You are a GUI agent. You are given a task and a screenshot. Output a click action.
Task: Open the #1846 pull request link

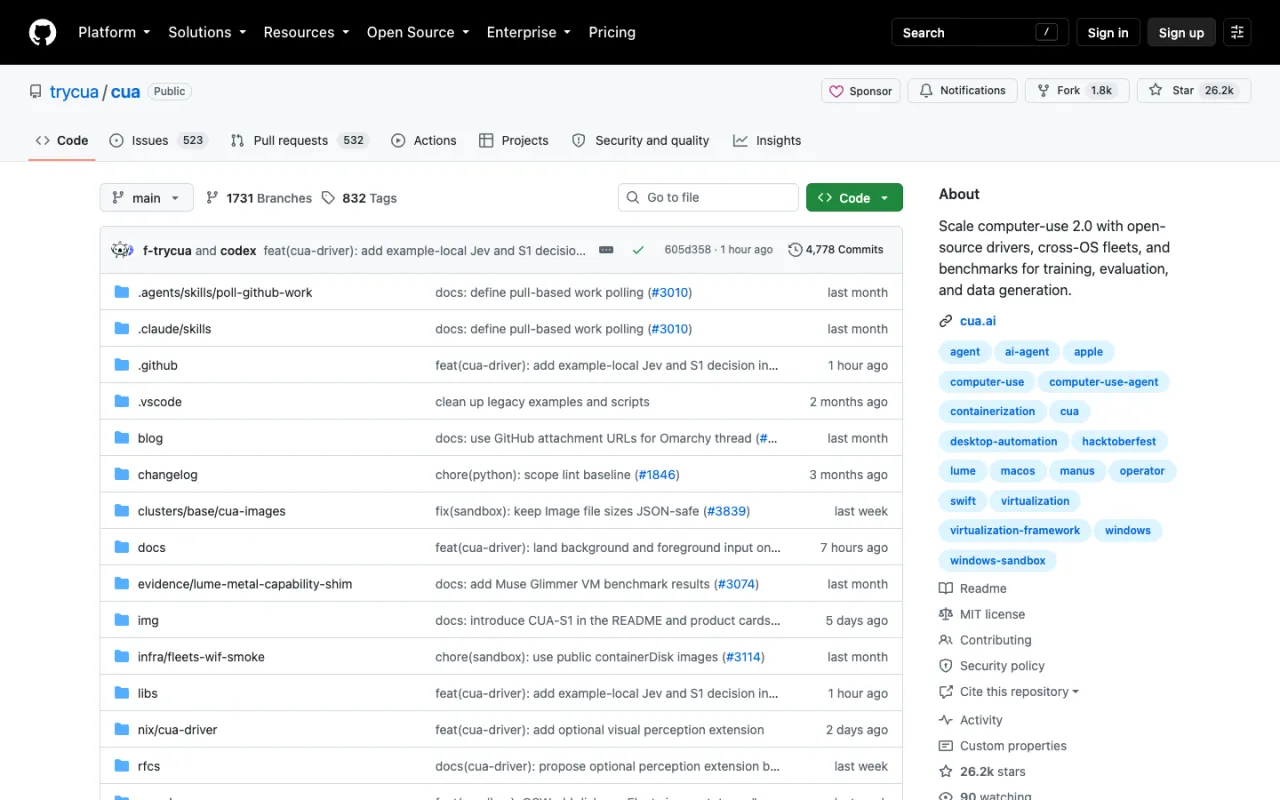pyautogui.click(x=657, y=475)
